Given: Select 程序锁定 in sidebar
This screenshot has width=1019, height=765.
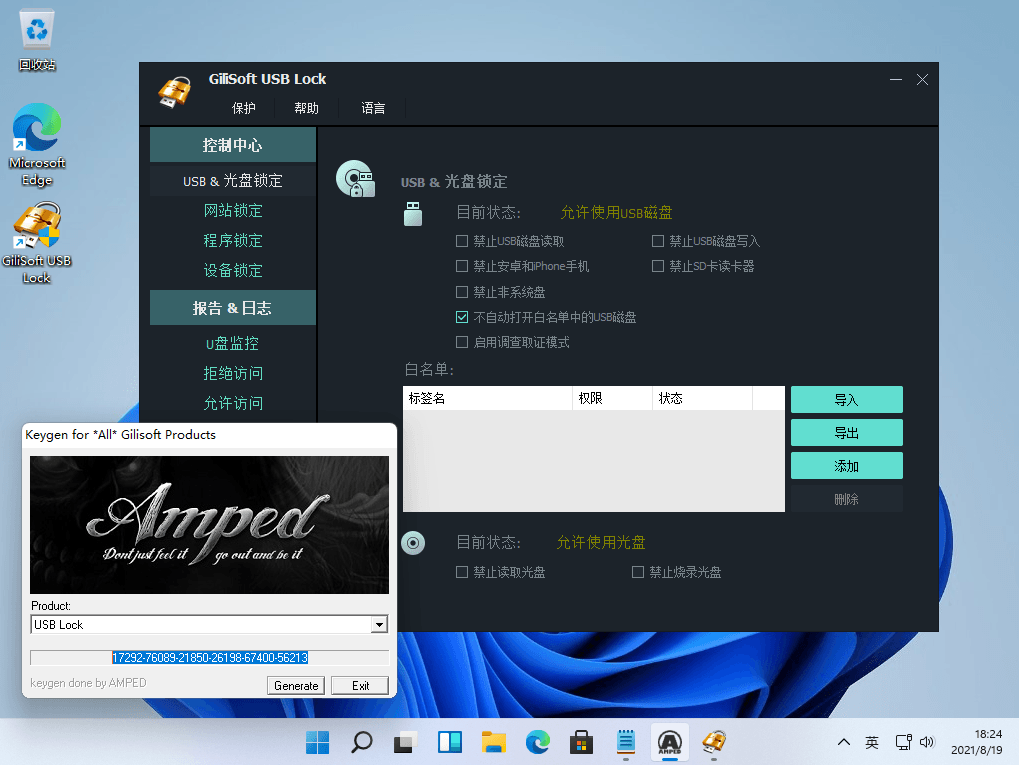Looking at the screenshot, I should pos(233,240).
